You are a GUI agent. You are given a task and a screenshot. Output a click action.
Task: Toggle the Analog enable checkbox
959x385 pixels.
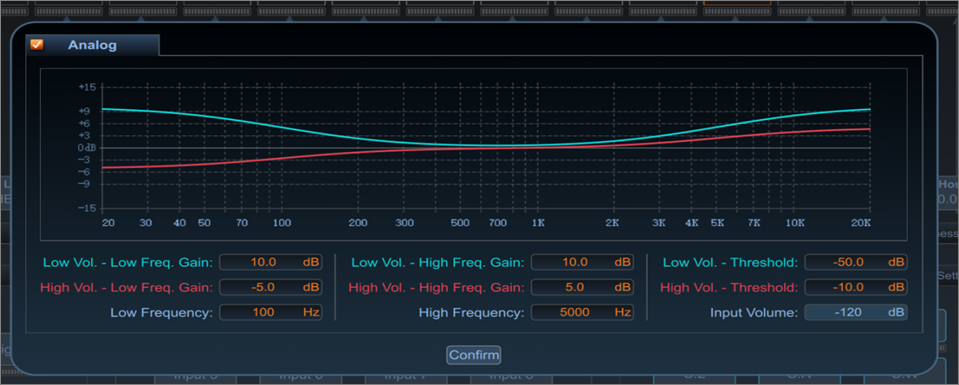click(37, 45)
